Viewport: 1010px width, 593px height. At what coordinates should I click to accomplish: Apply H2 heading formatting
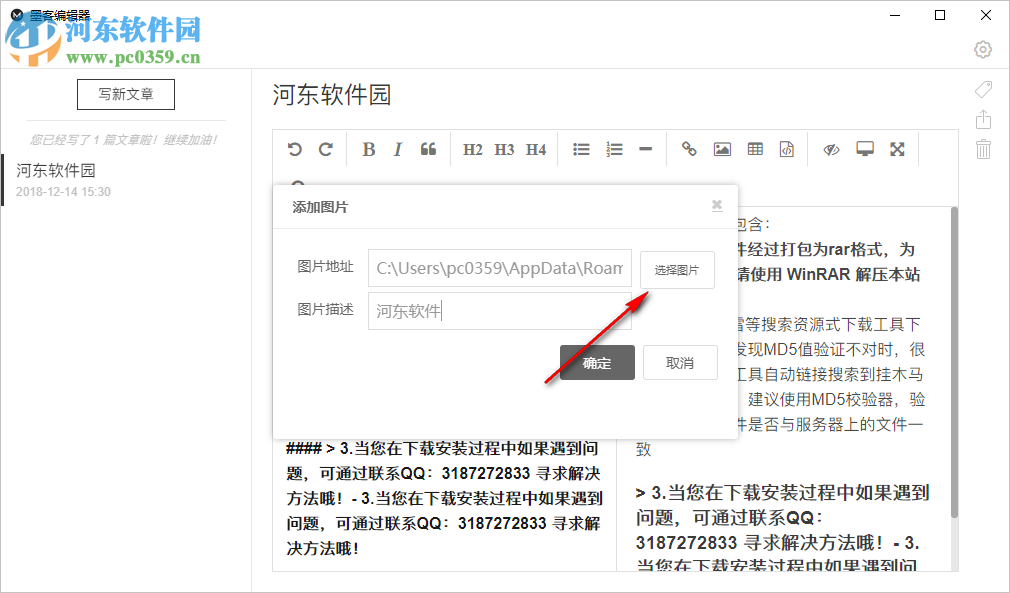coord(472,148)
